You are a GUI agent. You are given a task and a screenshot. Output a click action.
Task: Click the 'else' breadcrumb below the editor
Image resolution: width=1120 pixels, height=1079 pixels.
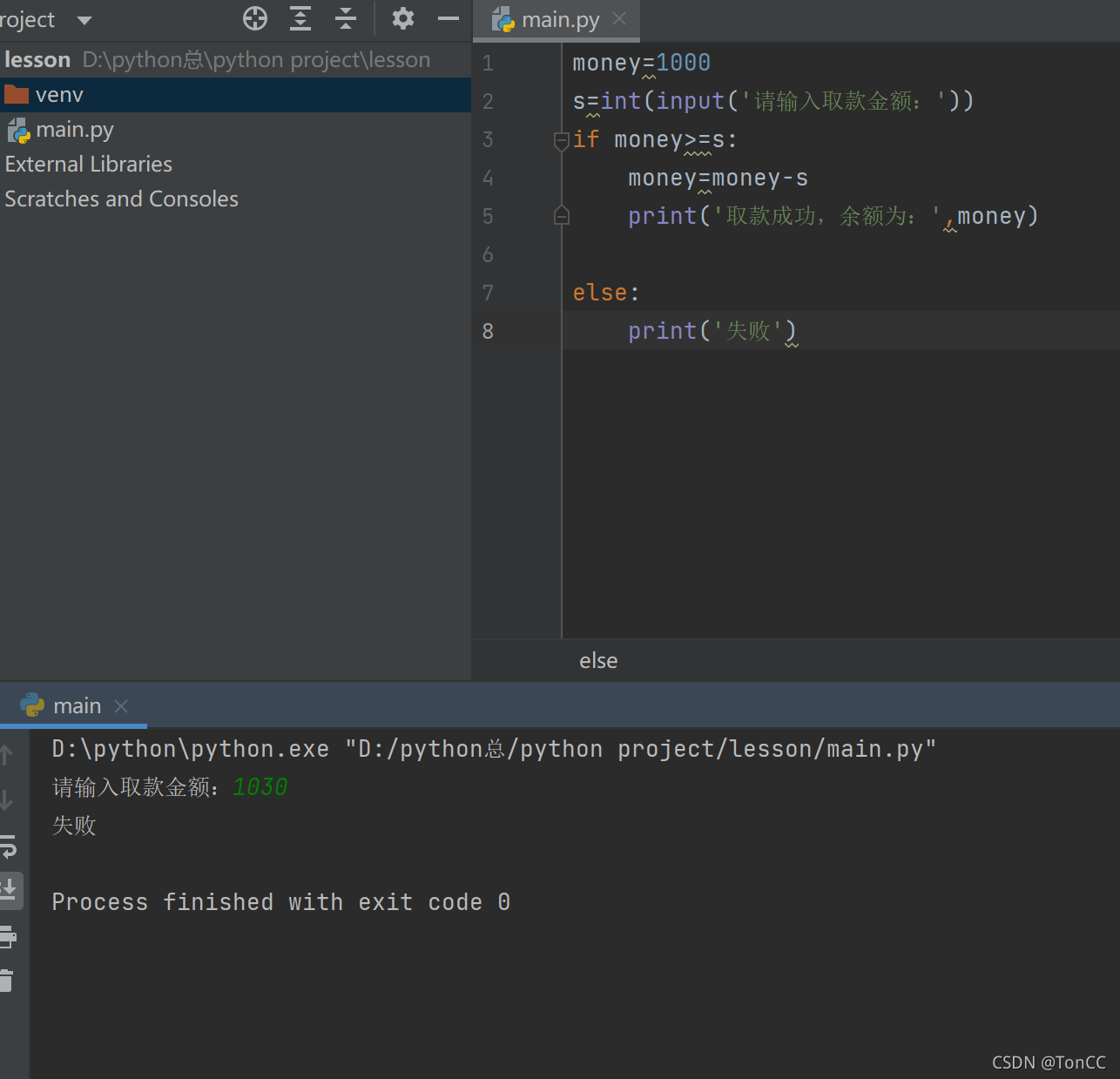tap(598, 661)
